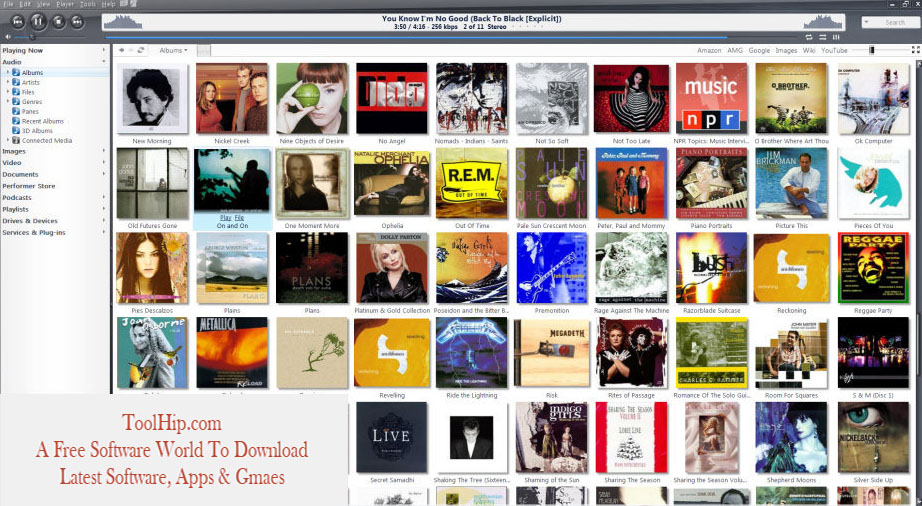Open the Services & Plug-ins section
This screenshot has width=922, height=506.
pos(34,233)
